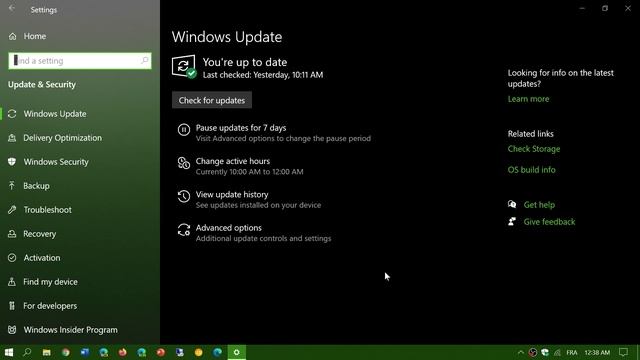The width and height of the screenshot is (640, 360).
Task: Click the Give feedback link
Action: [549, 222]
